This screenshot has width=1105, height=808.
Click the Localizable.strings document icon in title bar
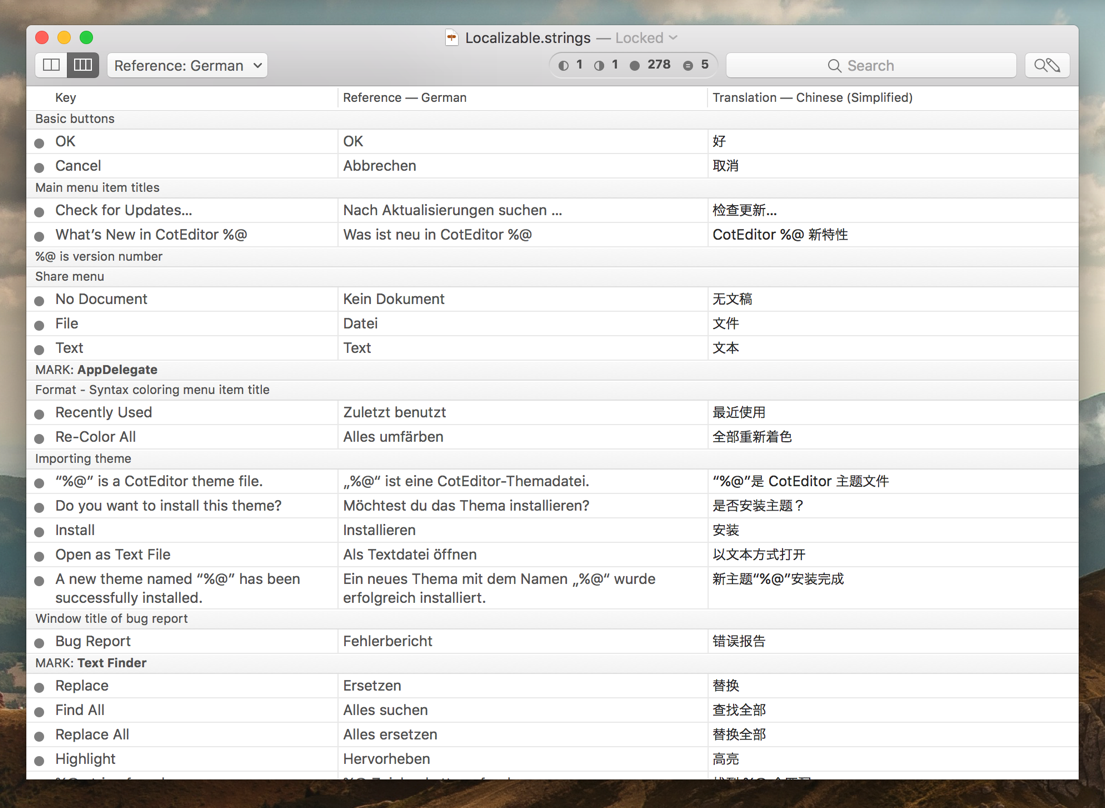[x=452, y=38]
